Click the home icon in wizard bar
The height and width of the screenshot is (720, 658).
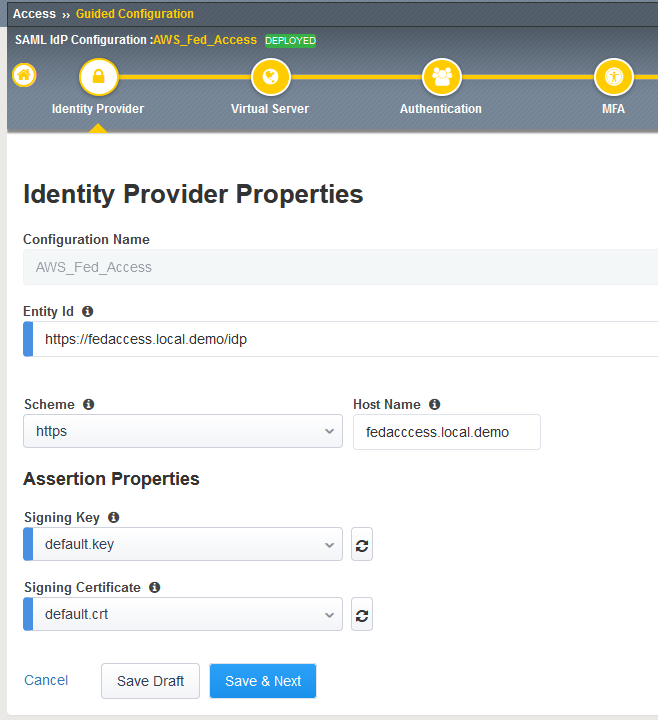coord(24,76)
